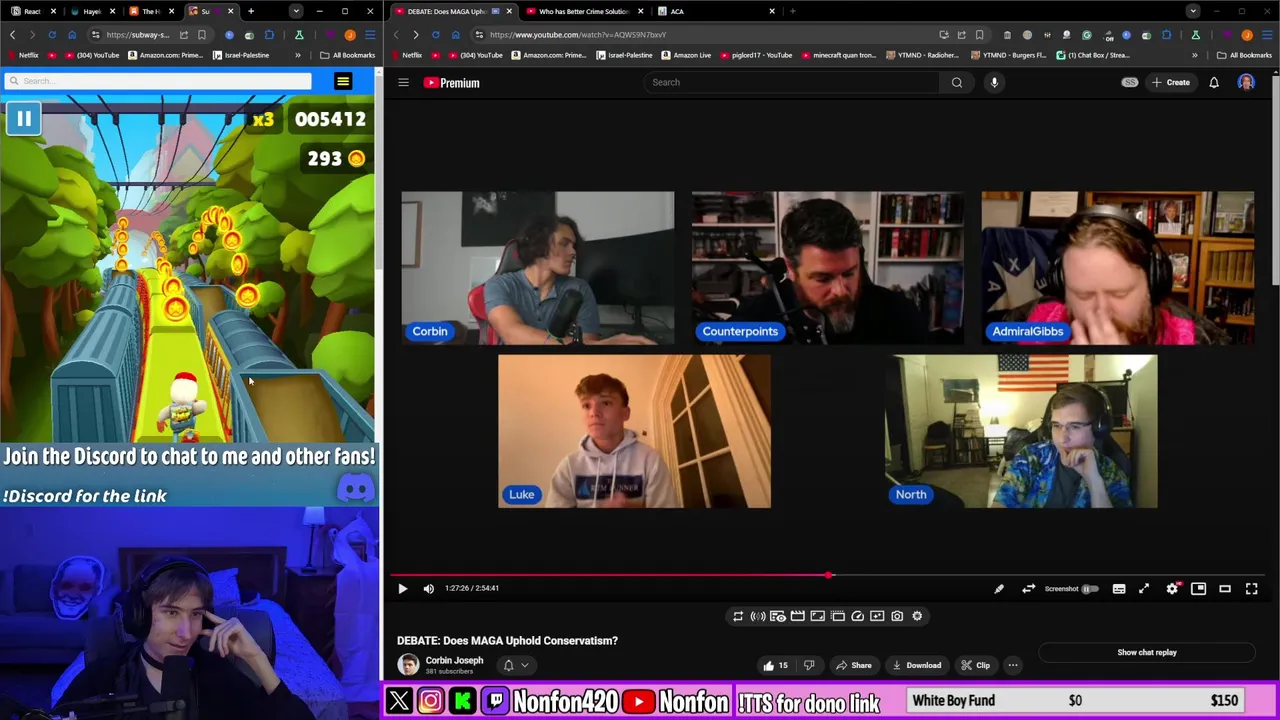The width and height of the screenshot is (1280, 720).
Task: Click the loop icon in enhancer toolbar
Action: pos(738,616)
